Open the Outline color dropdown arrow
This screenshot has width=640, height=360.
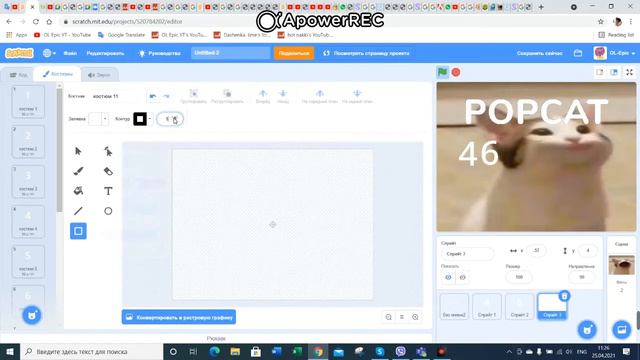150,119
